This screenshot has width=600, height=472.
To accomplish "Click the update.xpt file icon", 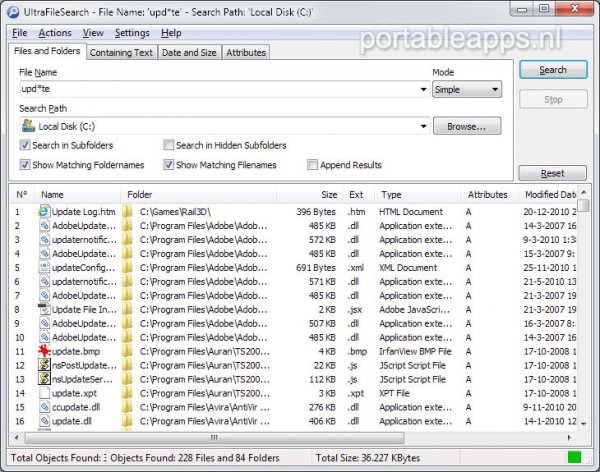I will pyautogui.click(x=44, y=394).
